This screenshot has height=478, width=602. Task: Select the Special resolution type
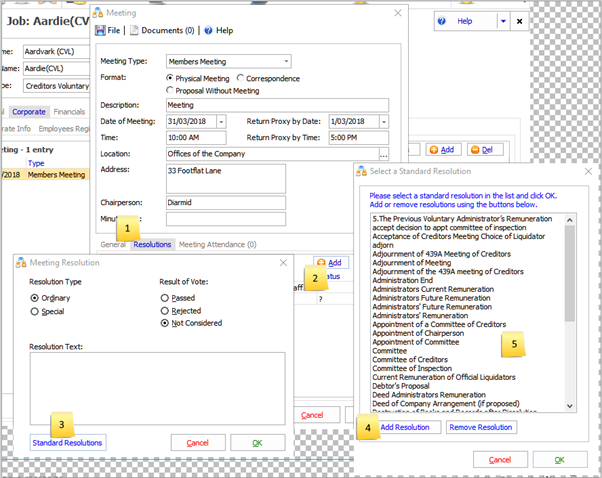[37, 312]
